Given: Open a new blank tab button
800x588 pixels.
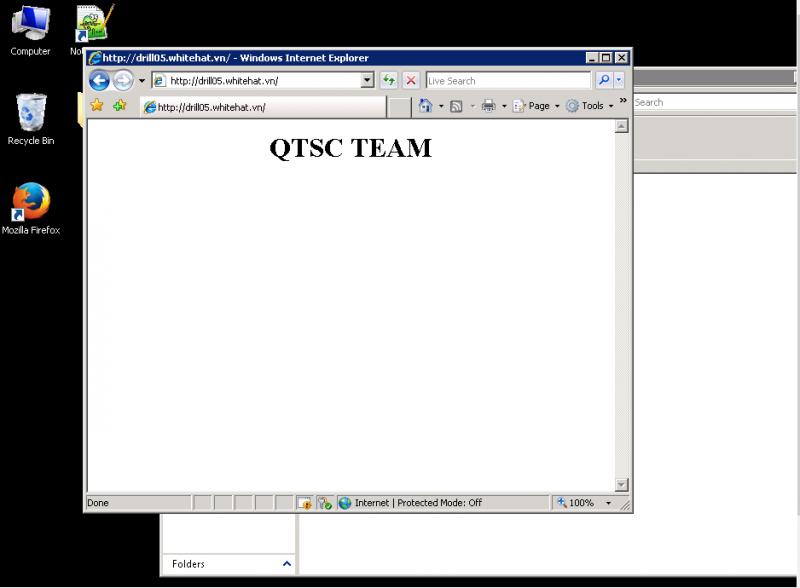Looking at the screenshot, I should click(x=399, y=107).
